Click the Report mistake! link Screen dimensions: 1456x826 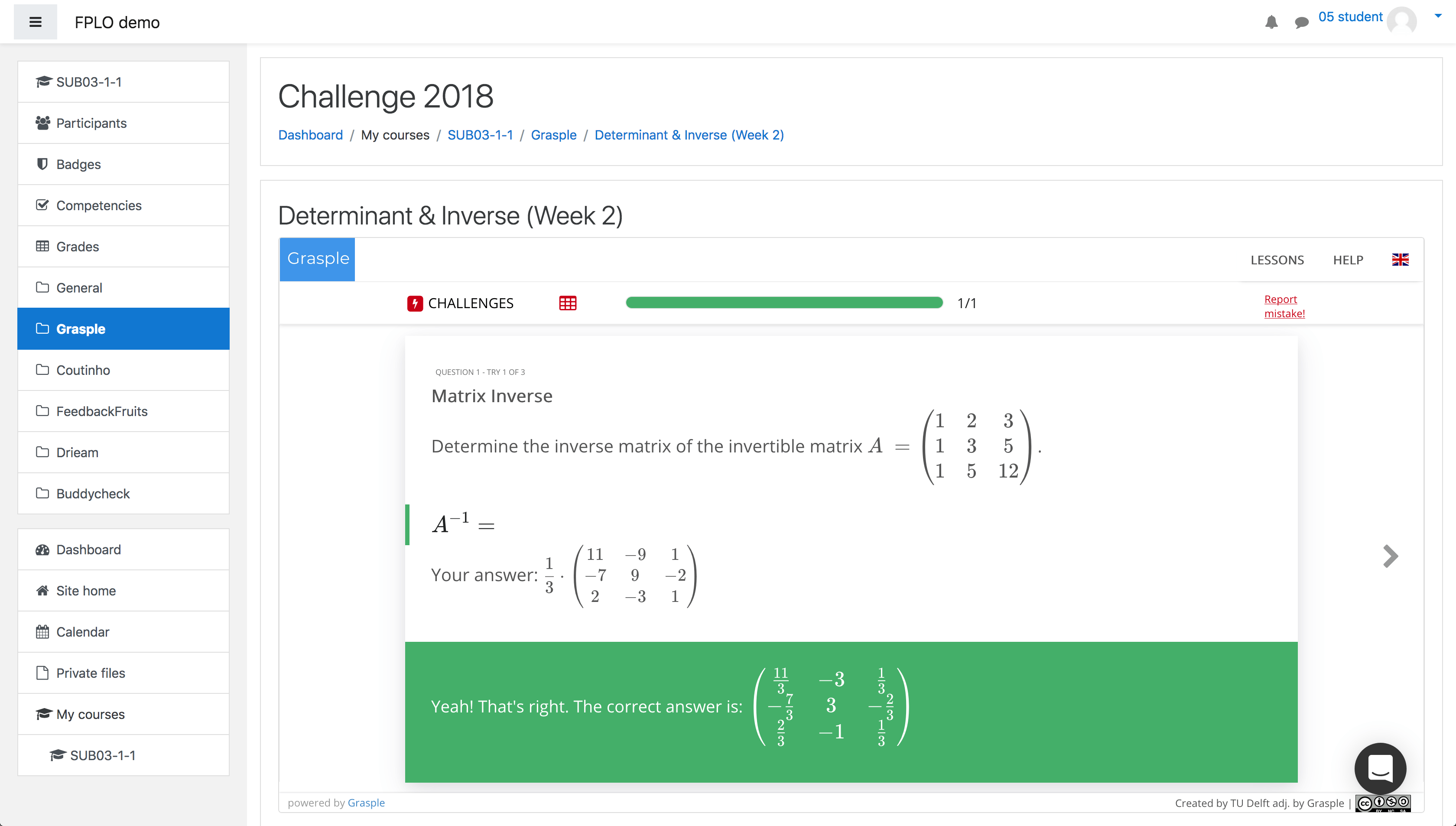[x=1284, y=306]
